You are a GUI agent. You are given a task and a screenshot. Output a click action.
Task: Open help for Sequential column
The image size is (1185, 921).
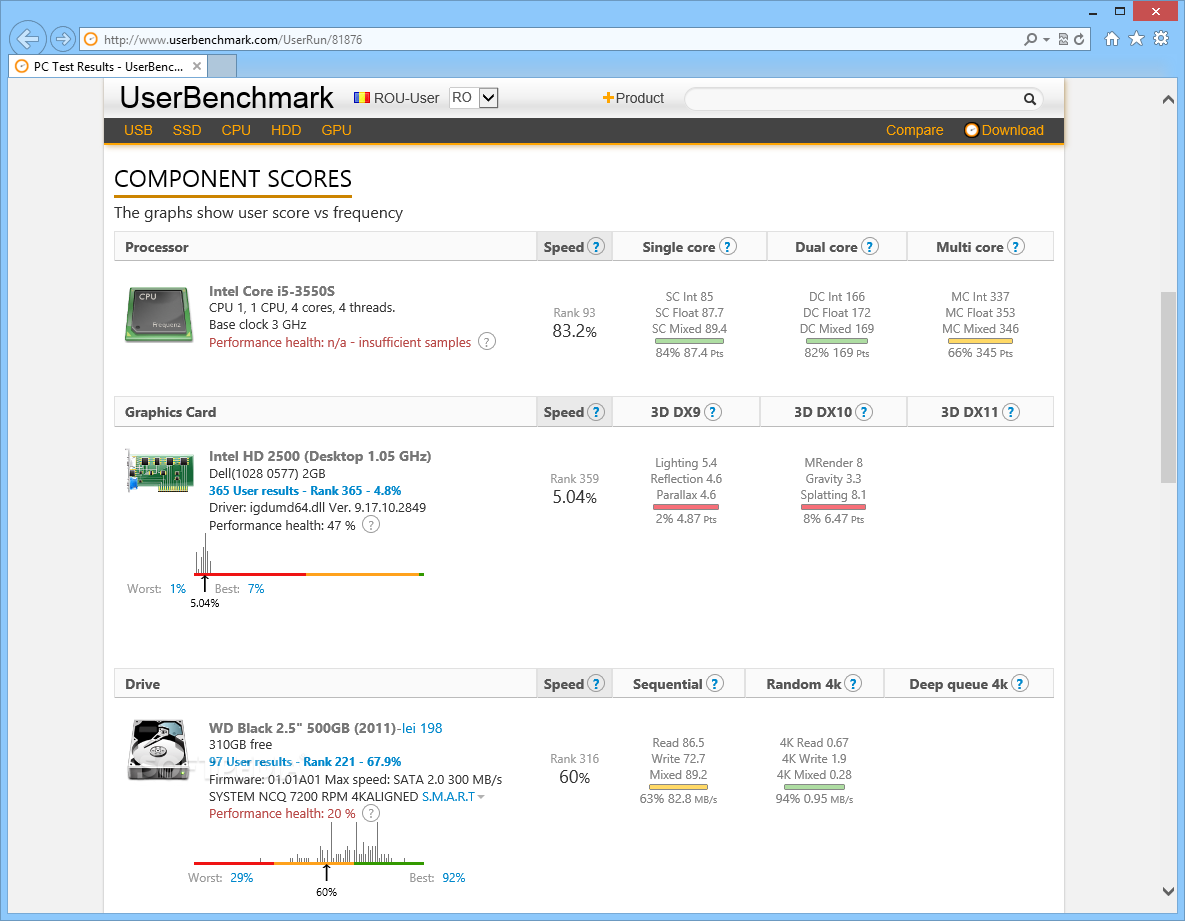[x=714, y=683]
